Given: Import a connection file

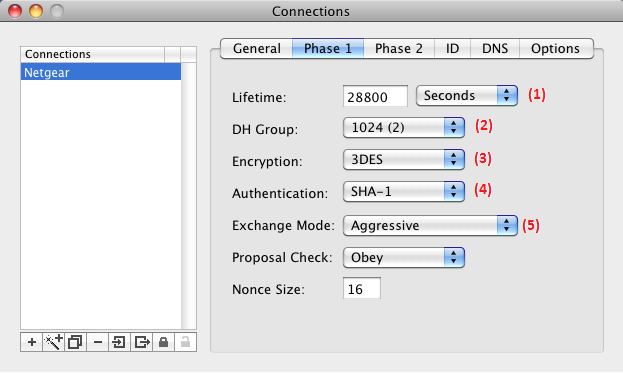Looking at the screenshot, I should 119,342.
